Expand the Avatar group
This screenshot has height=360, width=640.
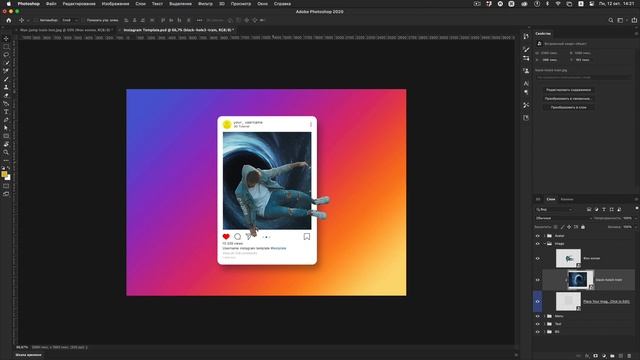point(544,236)
